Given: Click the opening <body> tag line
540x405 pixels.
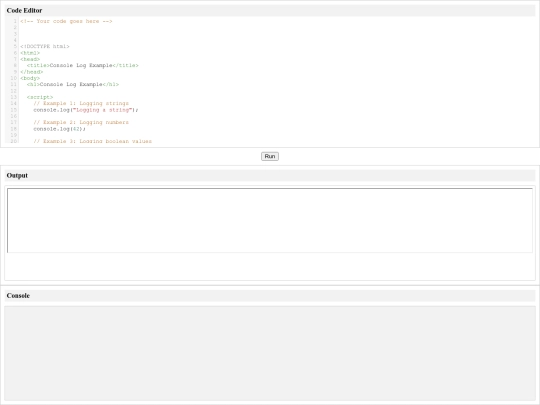Looking at the screenshot, I should pyautogui.click(x=30, y=78).
